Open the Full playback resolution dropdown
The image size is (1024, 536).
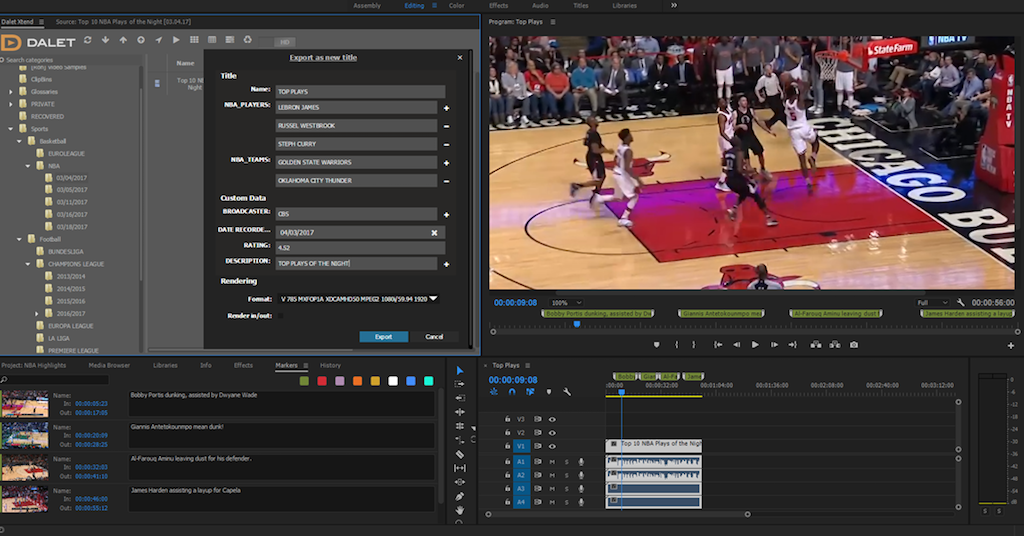(932, 303)
